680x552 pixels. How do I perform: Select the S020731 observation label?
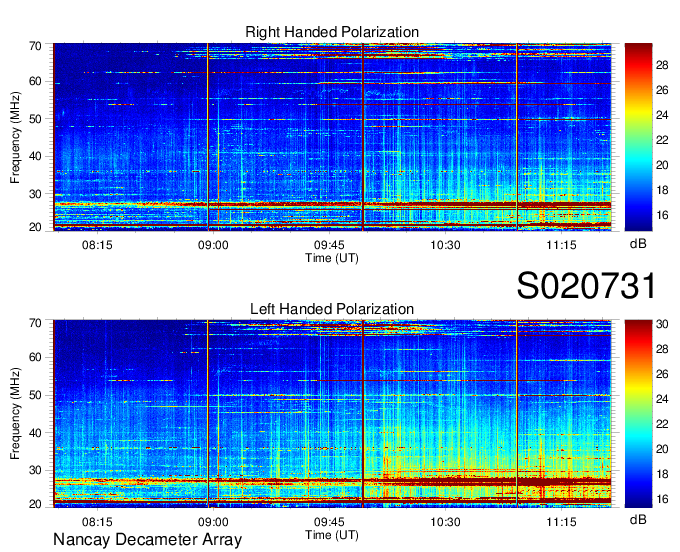586,286
